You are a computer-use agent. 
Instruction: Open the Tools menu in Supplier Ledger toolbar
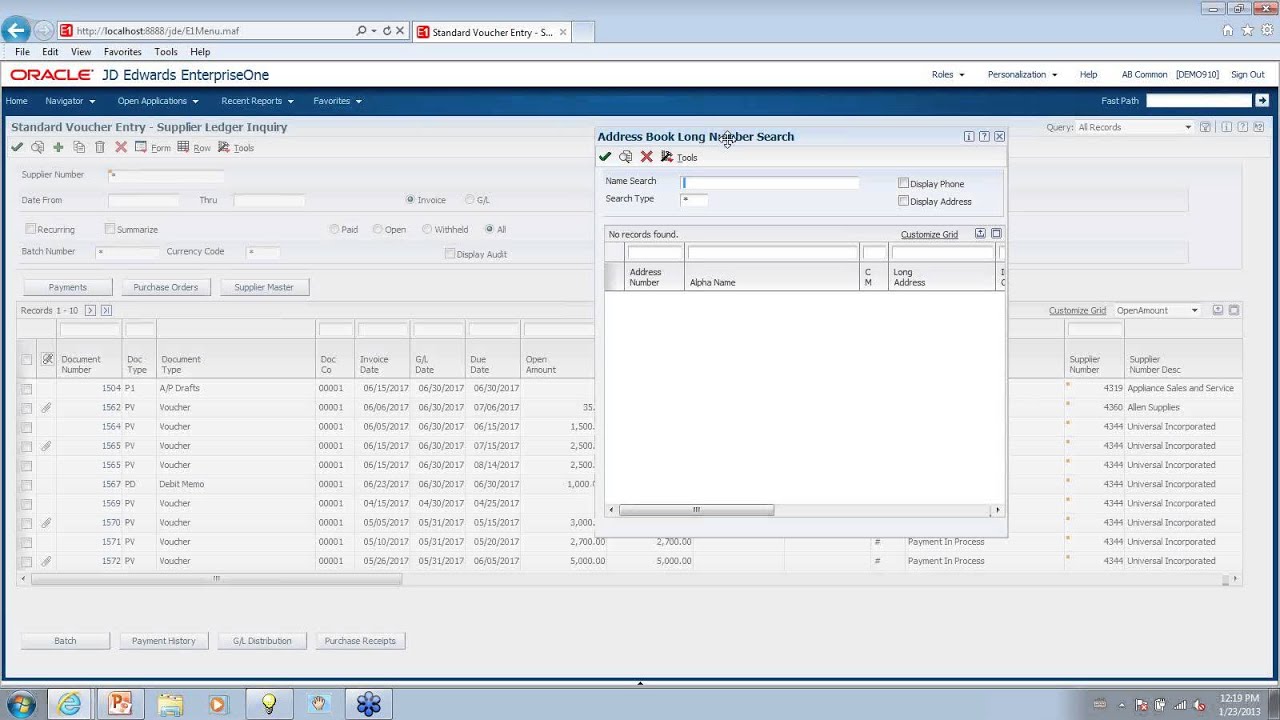click(236, 147)
